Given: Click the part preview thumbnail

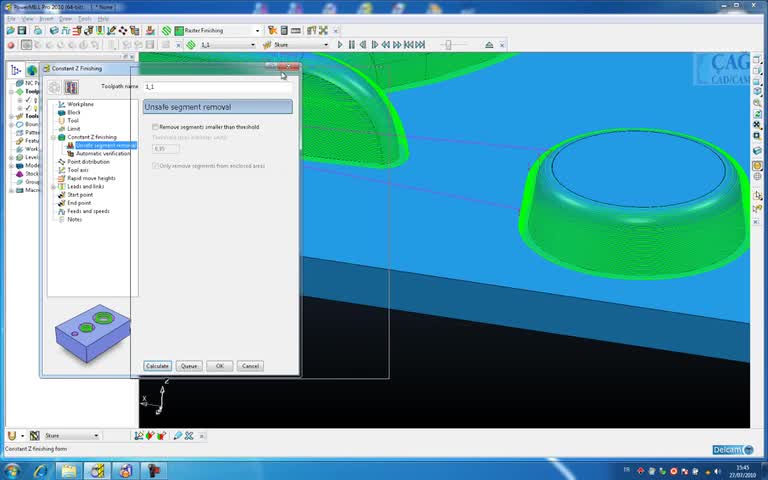Looking at the screenshot, I should [92, 333].
